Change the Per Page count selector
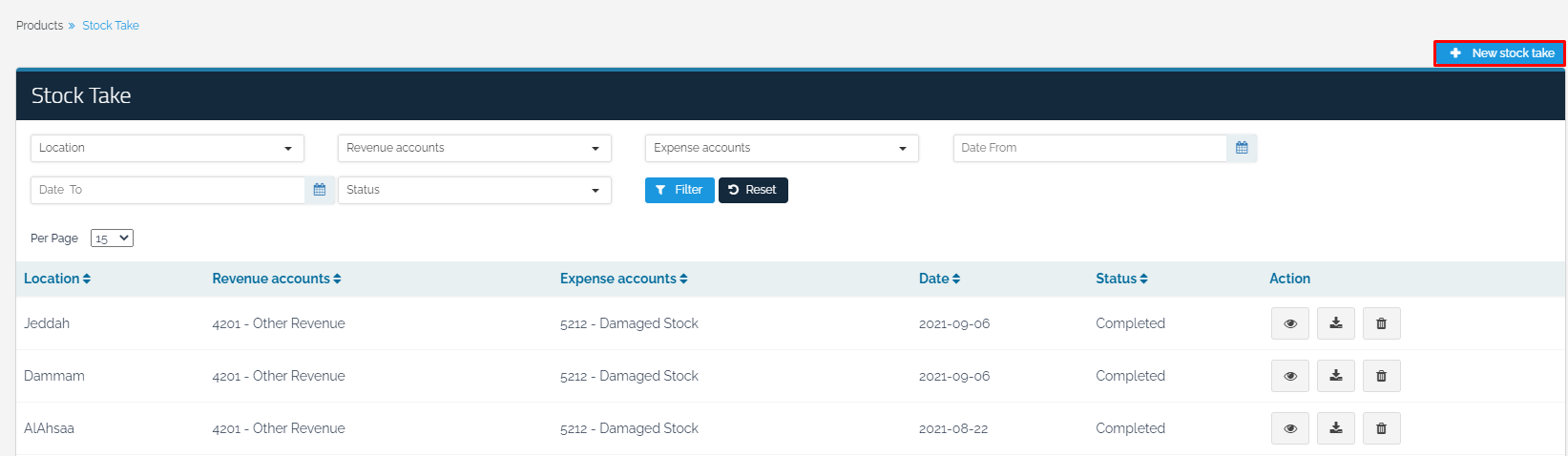The width and height of the screenshot is (1568, 456). pos(112,238)
